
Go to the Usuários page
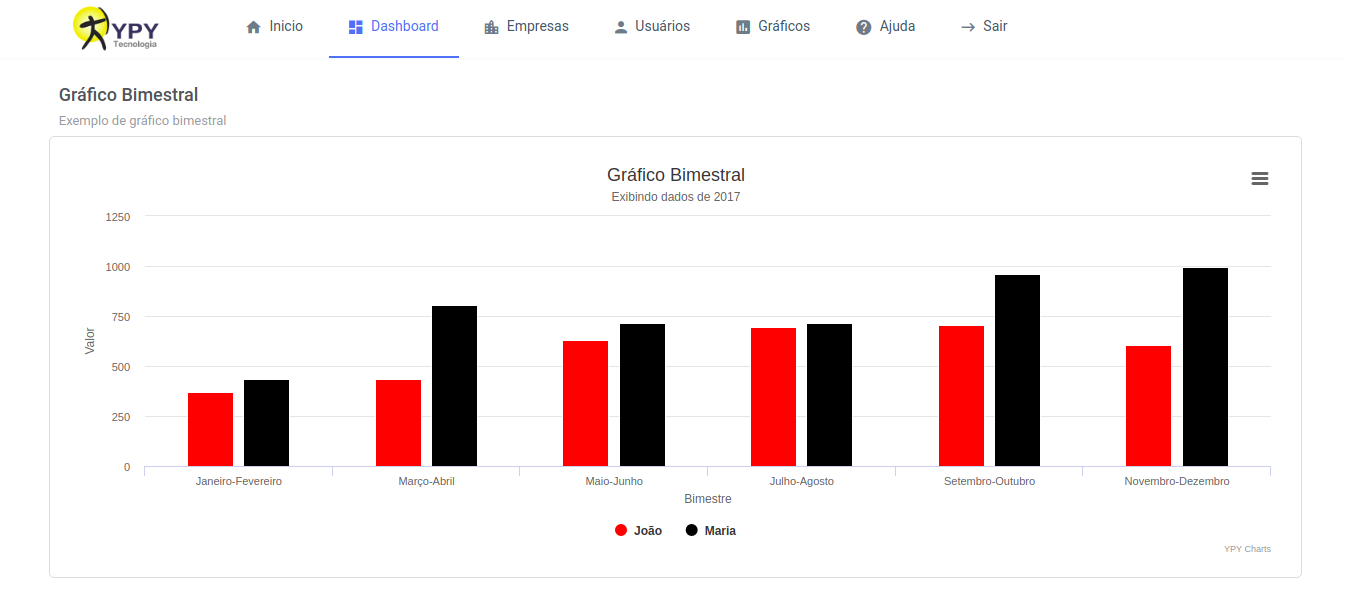point(652,27)
